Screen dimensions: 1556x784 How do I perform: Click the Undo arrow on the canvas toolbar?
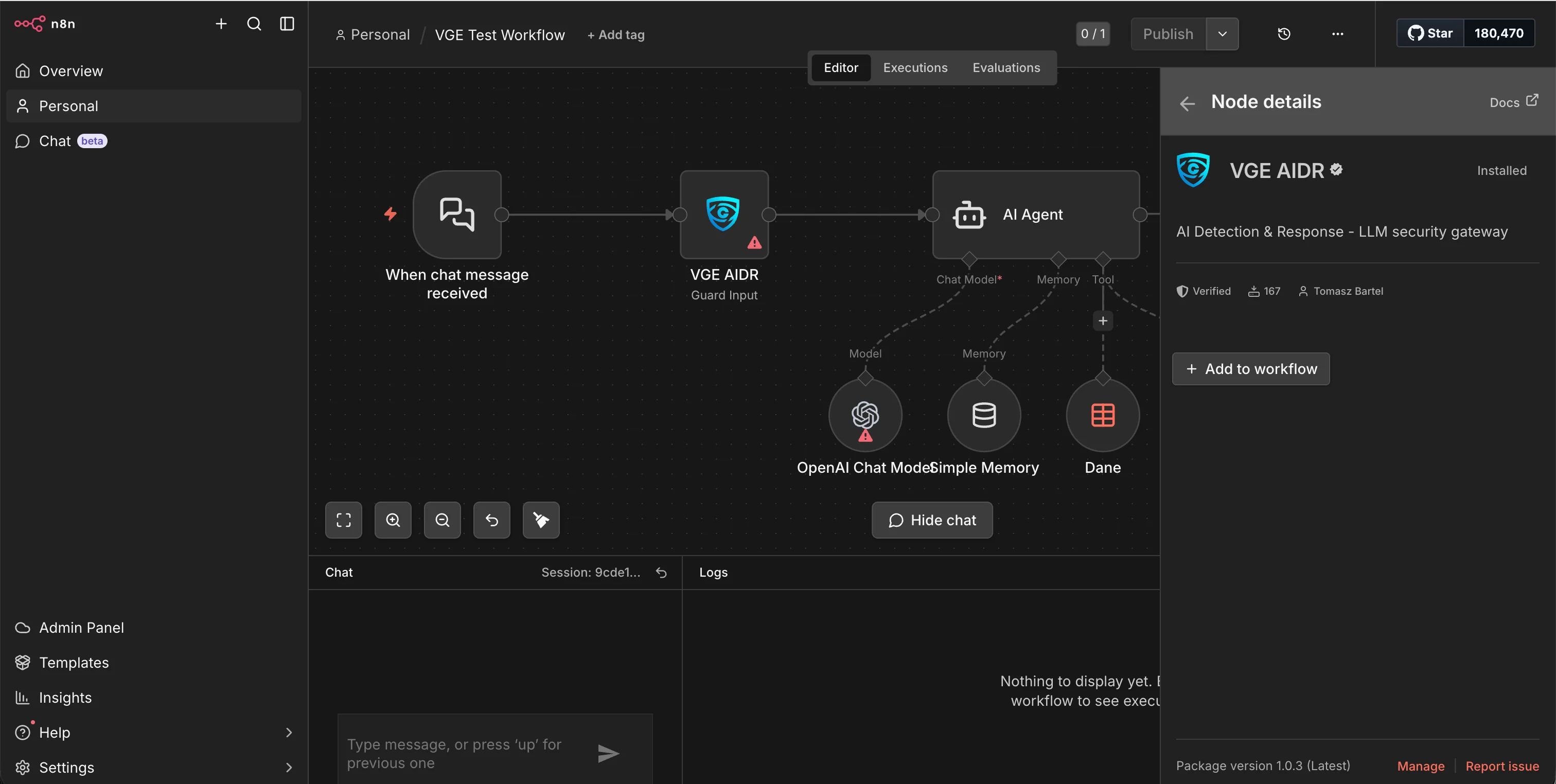click(x=491, y=520)
